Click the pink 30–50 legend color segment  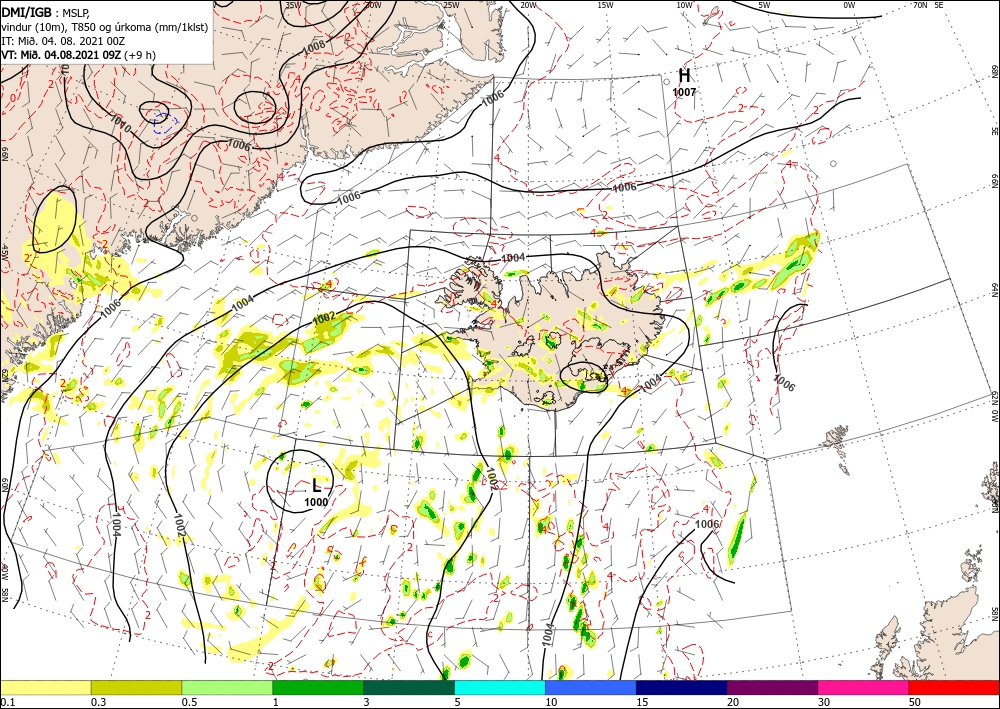864,687
